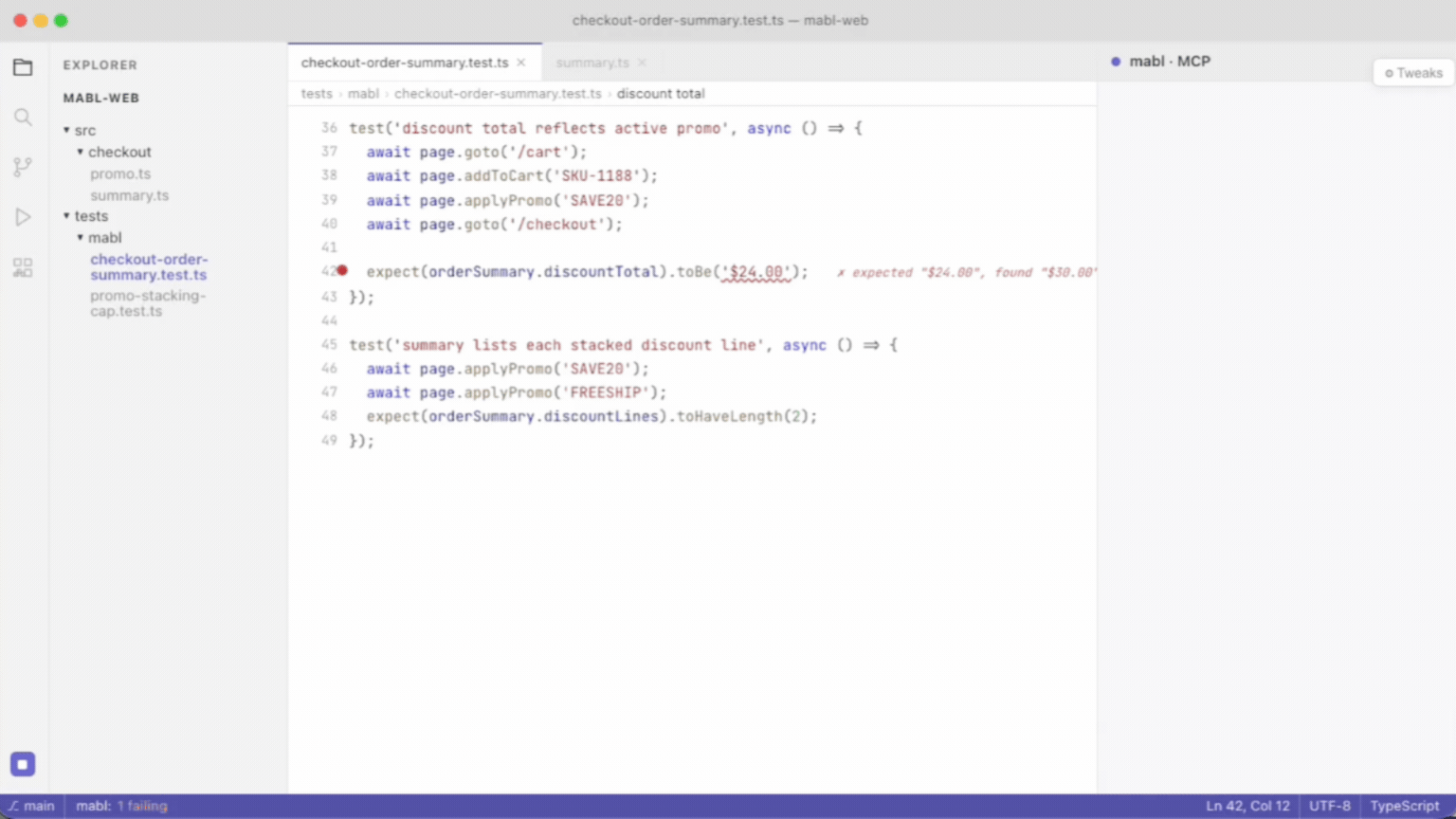Open promo-stacking-cap.test.ts file
This screenshot has width=1456, height=819.
click(148, 303)
